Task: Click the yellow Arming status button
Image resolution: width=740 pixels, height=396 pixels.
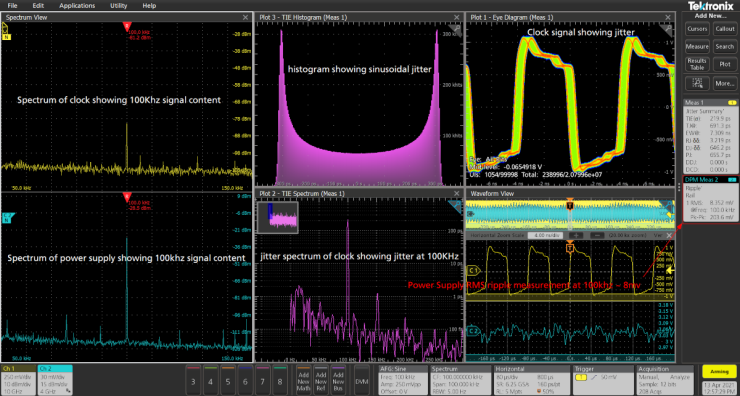Action: coord(718,371)
